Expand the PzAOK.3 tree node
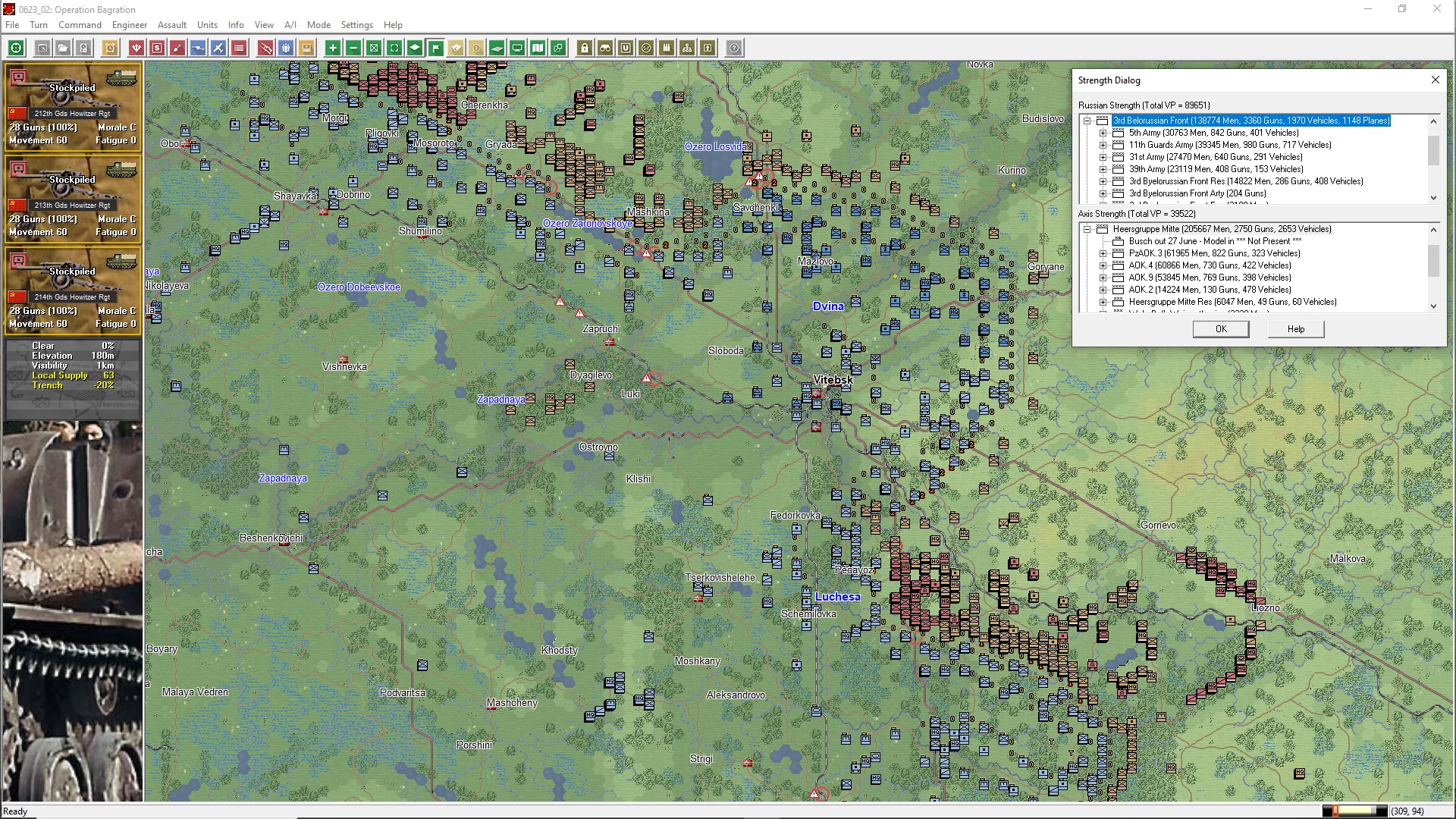 click(1103, 253)
